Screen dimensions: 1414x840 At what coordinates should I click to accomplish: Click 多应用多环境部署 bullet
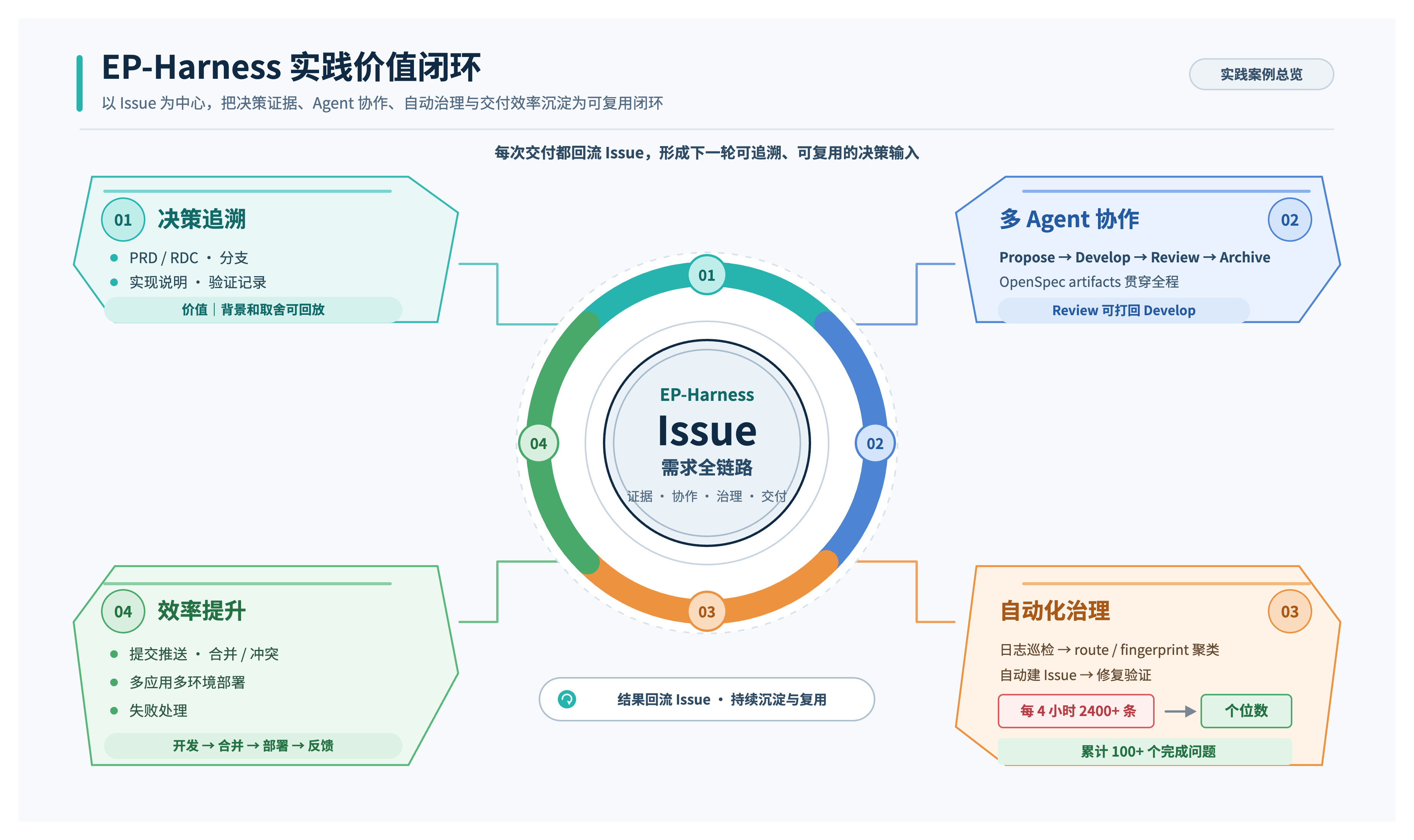[x=187, y=683]
